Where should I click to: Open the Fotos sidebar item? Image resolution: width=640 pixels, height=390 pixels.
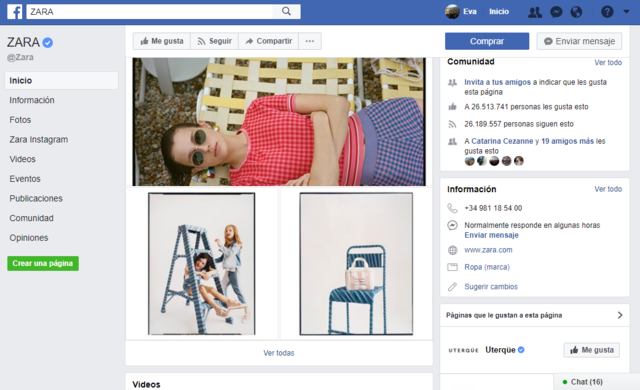pos(20,120)
